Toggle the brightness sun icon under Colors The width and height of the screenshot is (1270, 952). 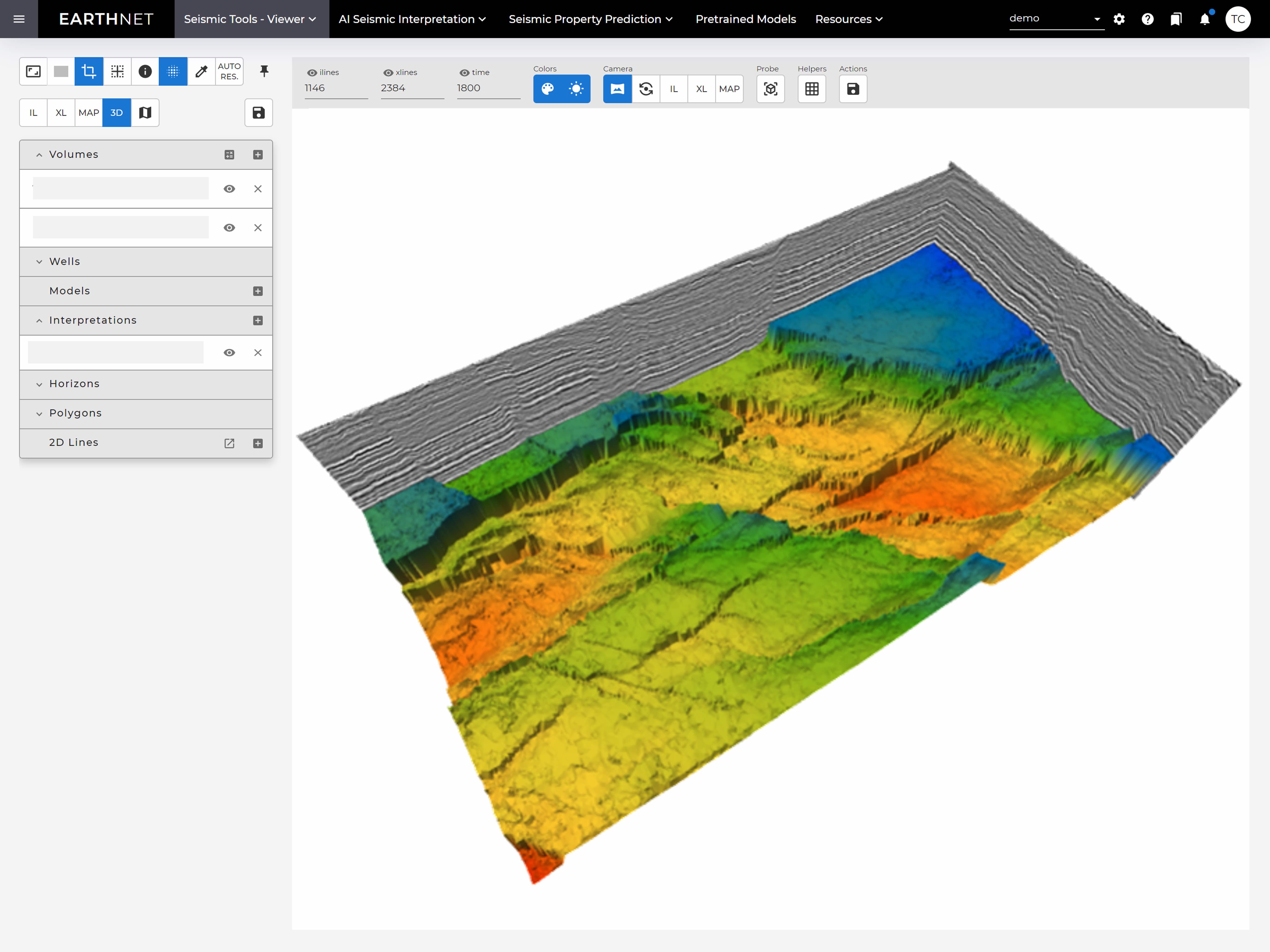click(576, 89)
